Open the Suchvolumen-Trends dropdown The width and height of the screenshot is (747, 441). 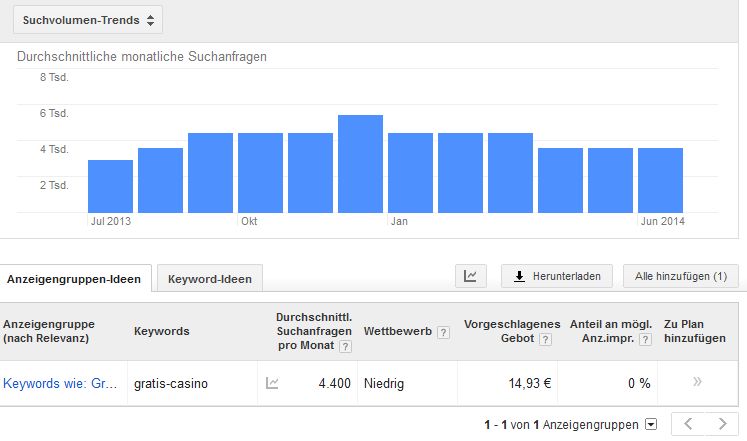click(x=88, y=20)
